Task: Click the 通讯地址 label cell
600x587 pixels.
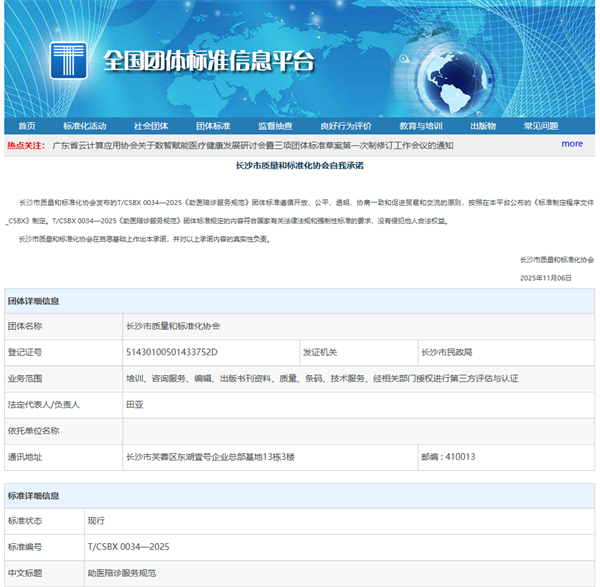Action: click(x=64, y=457)
